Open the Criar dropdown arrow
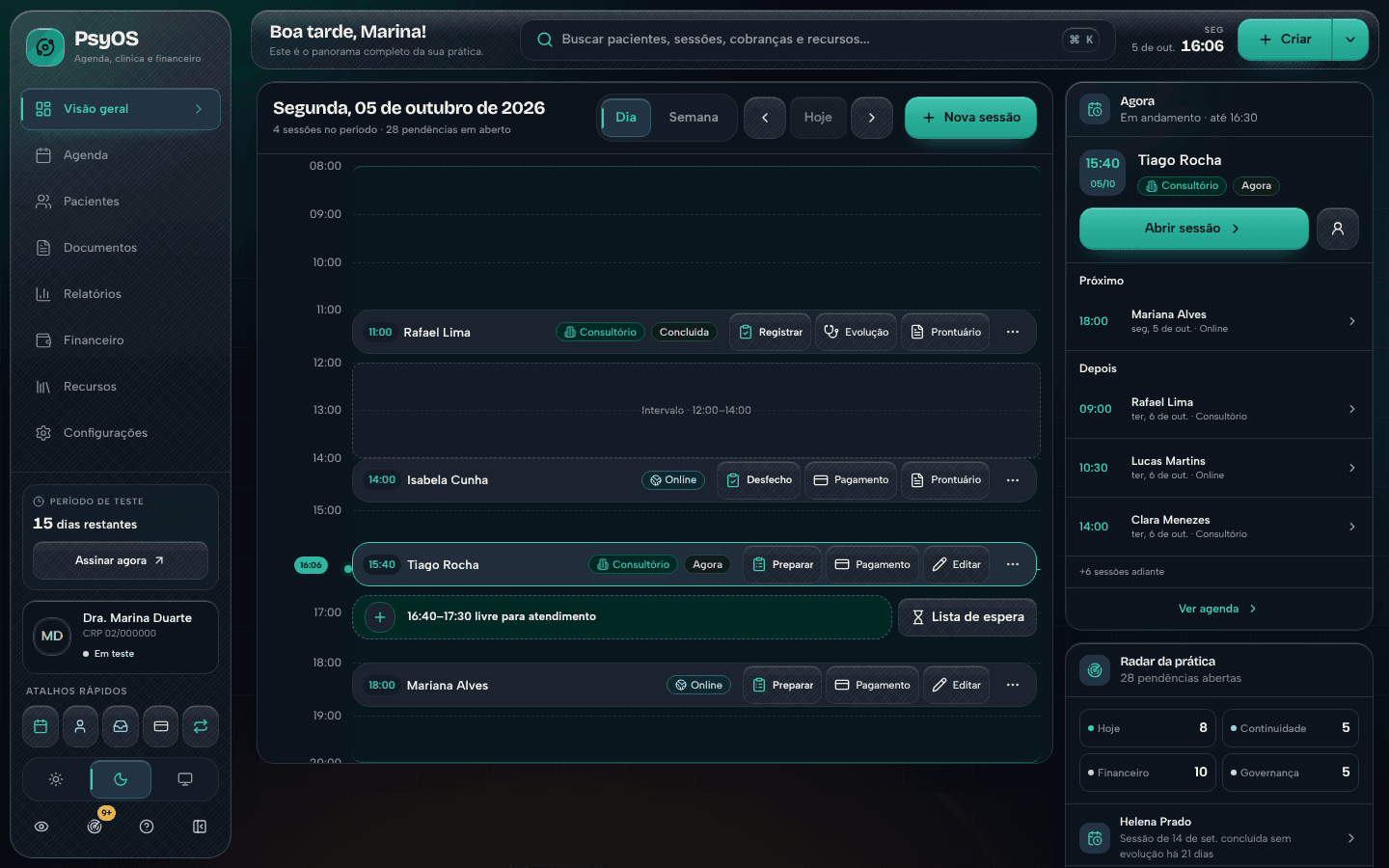This screenshot has height=868, width=1389. (1350, 40)
